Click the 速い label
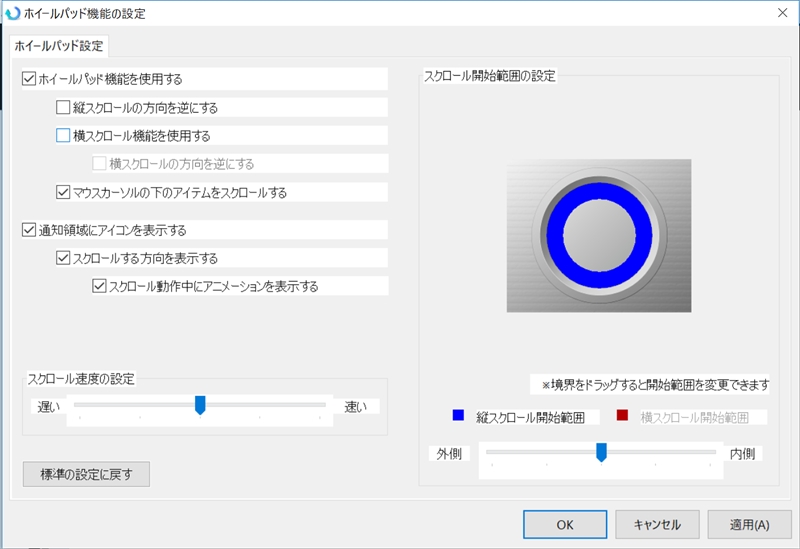 [x=356, y=407]
